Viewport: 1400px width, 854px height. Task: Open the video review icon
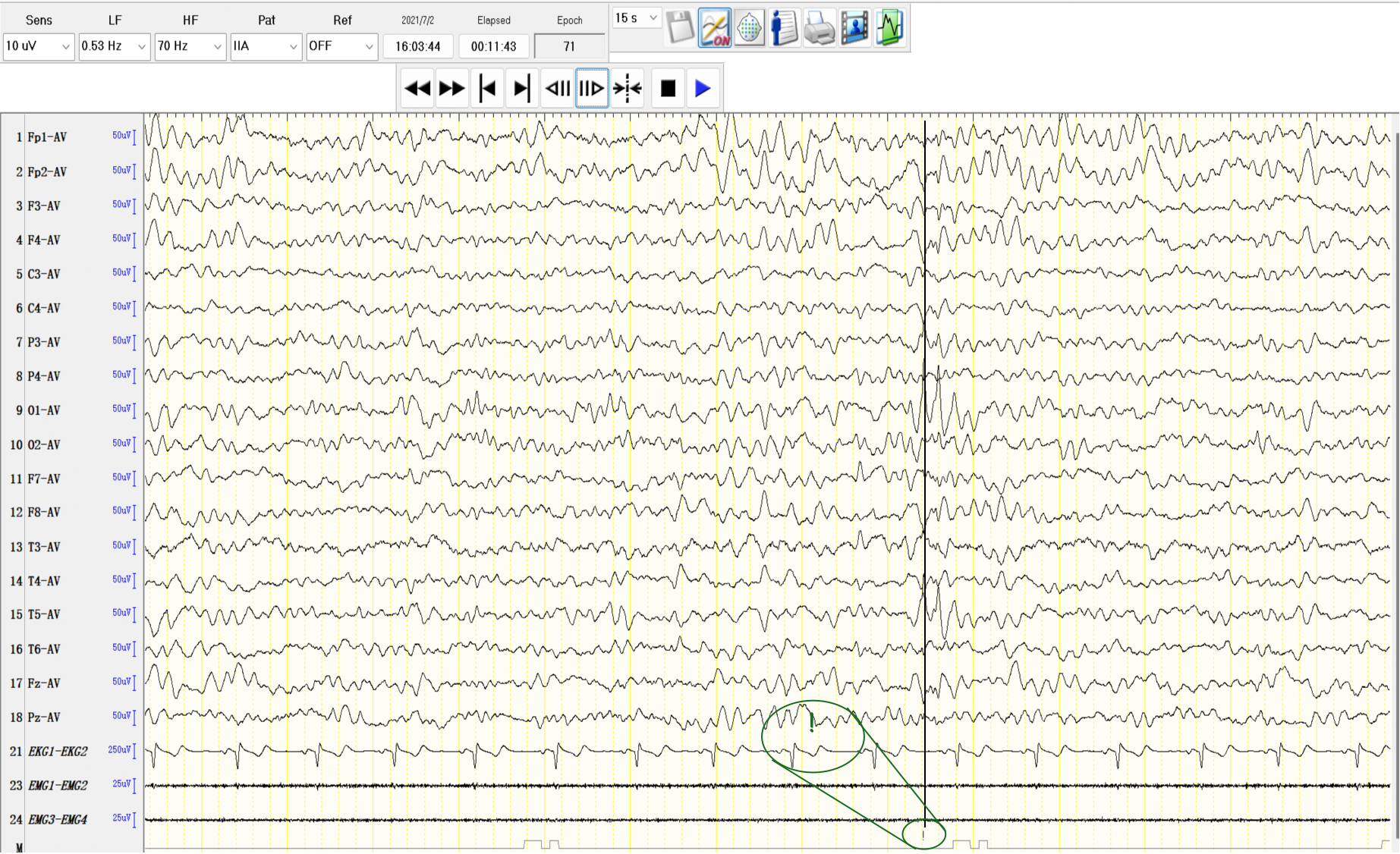tap(854, 28)
